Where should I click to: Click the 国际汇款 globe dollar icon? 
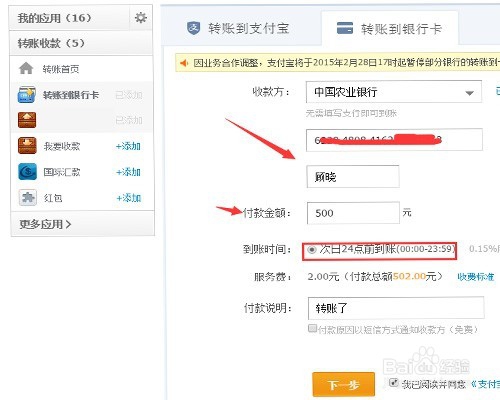[x=27, y=172]
